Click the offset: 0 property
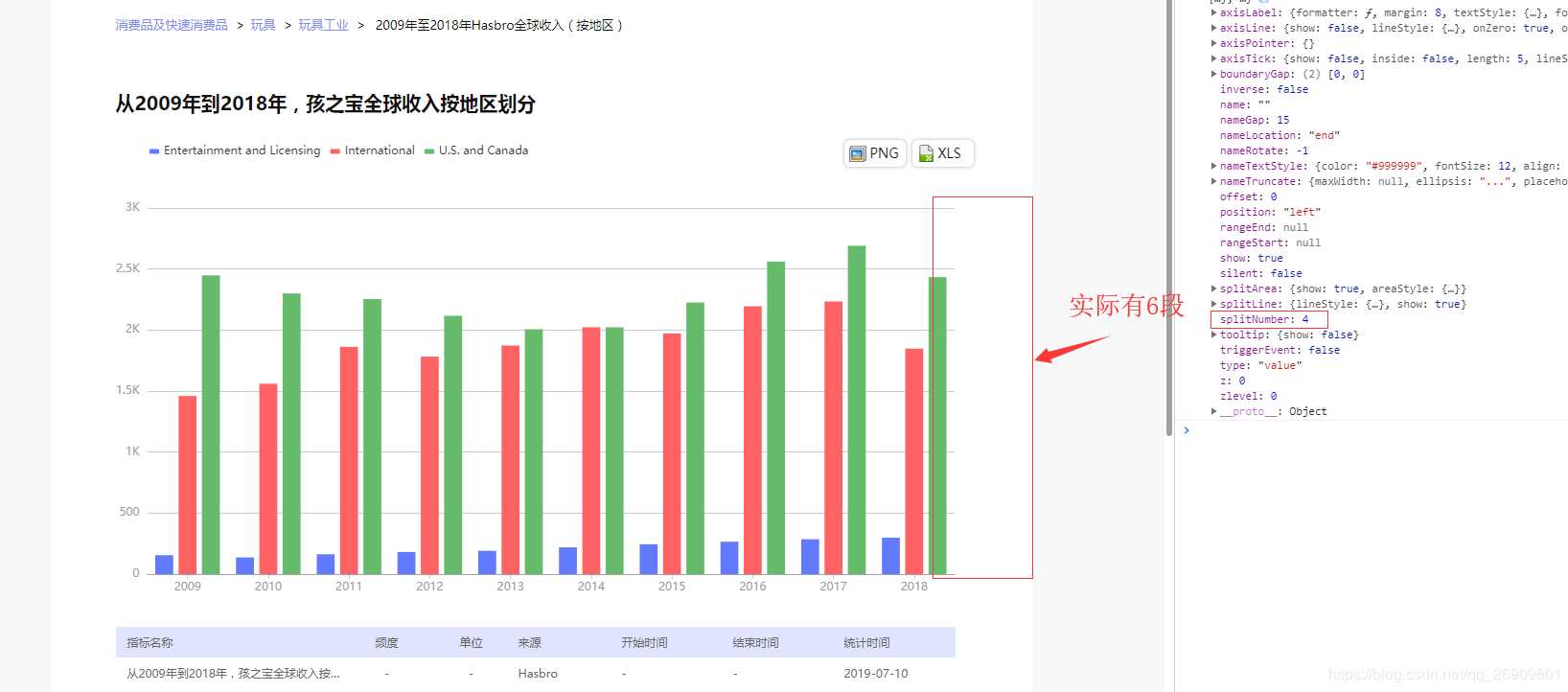The width and height of the screenshot is (1568, 692). (x=1248, y=196)
